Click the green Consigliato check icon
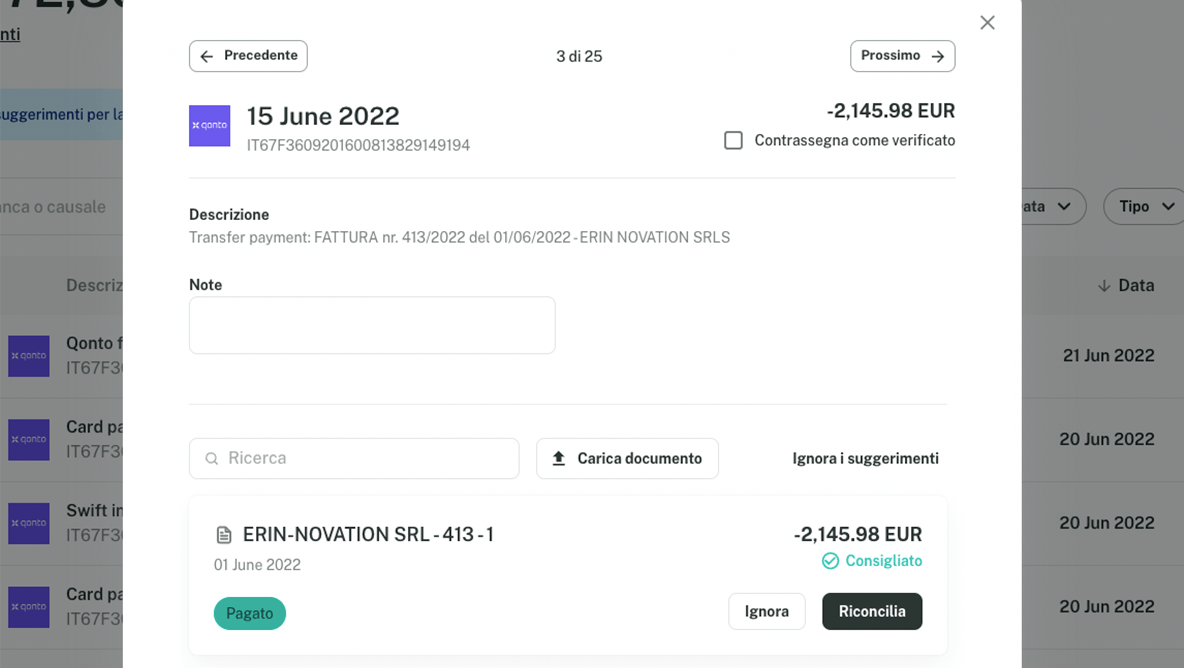Viewport: 1184px width, 668px height. click(x=830, y=561)
